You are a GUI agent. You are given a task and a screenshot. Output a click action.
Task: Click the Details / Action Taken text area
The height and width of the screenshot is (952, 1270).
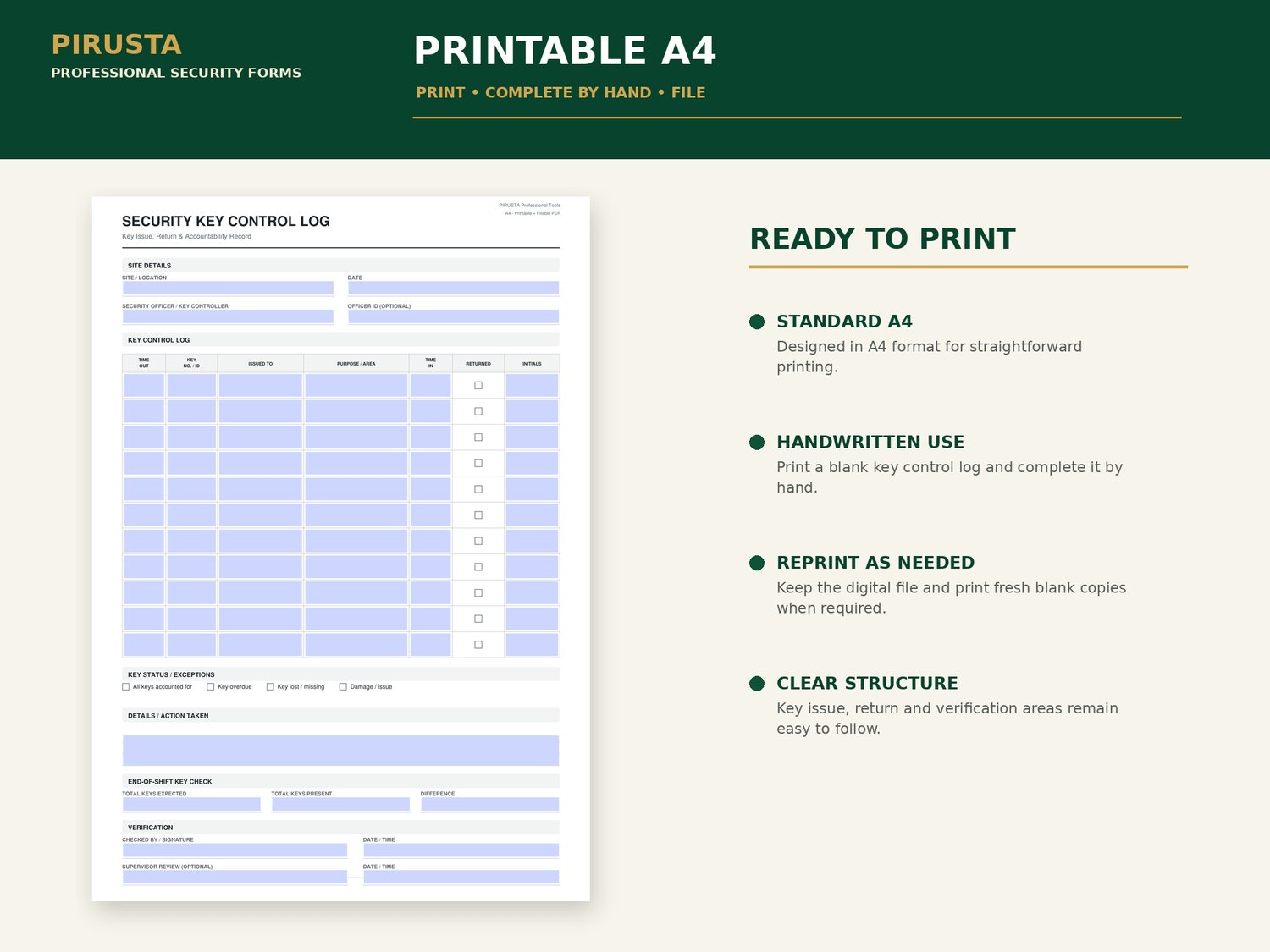coord(340,751)
